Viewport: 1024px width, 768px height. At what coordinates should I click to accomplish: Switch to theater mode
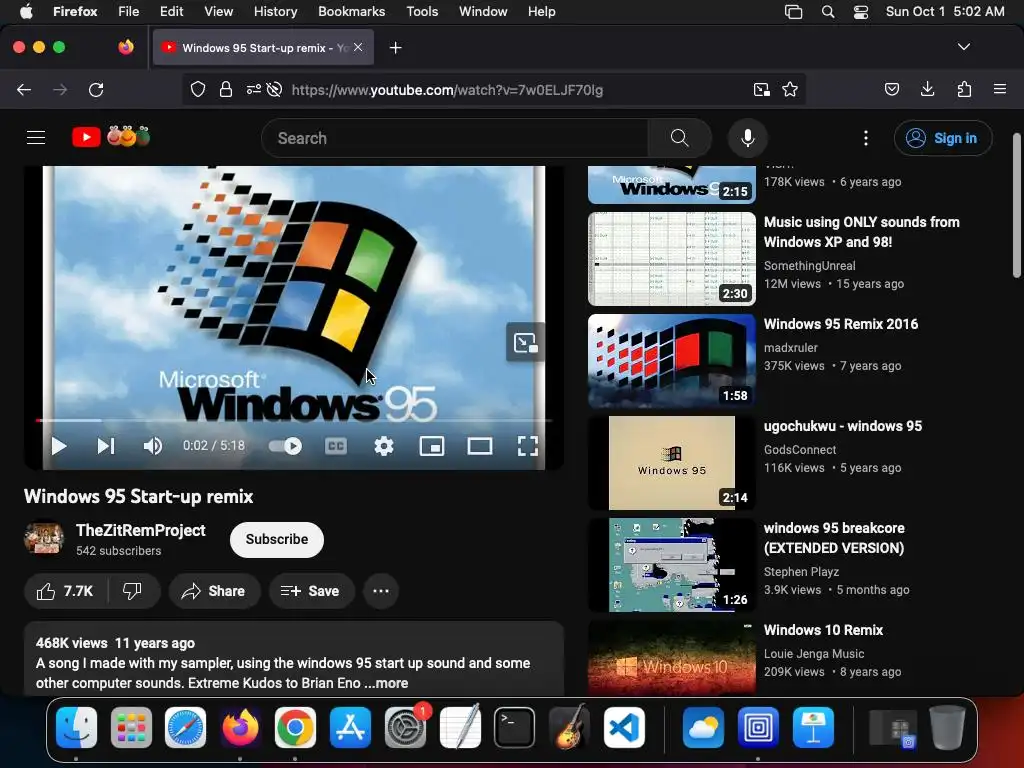click(x=480, y=446)
